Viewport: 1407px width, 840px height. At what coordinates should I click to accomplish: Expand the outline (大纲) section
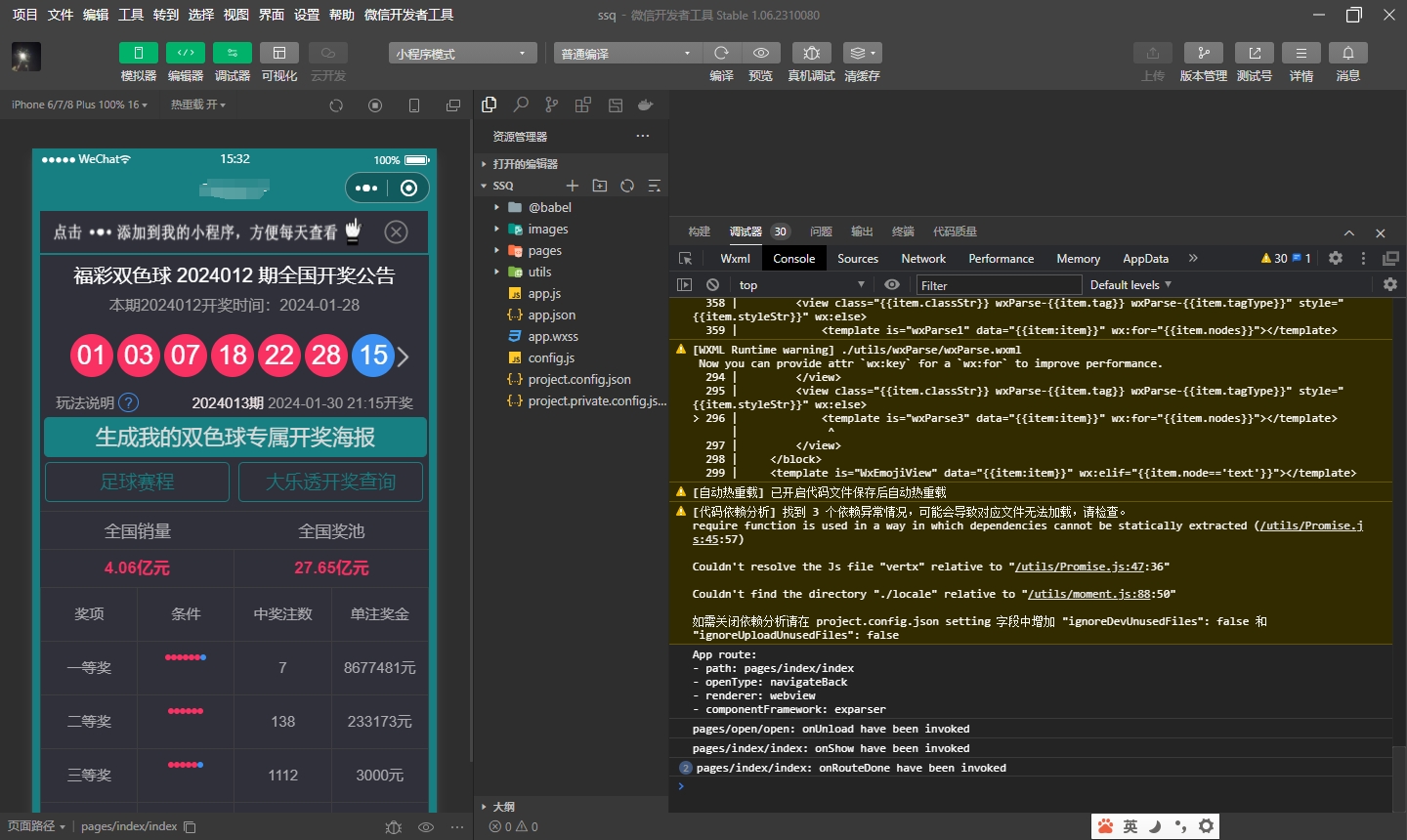pos(571,807)
